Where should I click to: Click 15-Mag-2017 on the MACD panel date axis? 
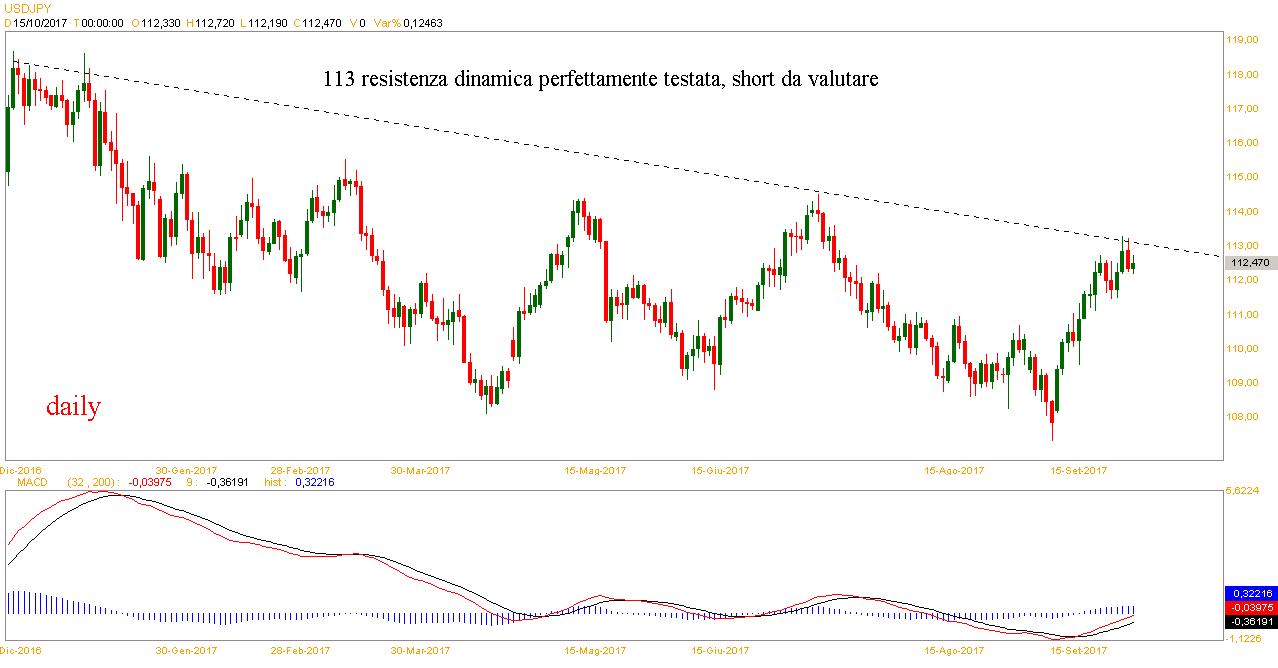(595, 650)
